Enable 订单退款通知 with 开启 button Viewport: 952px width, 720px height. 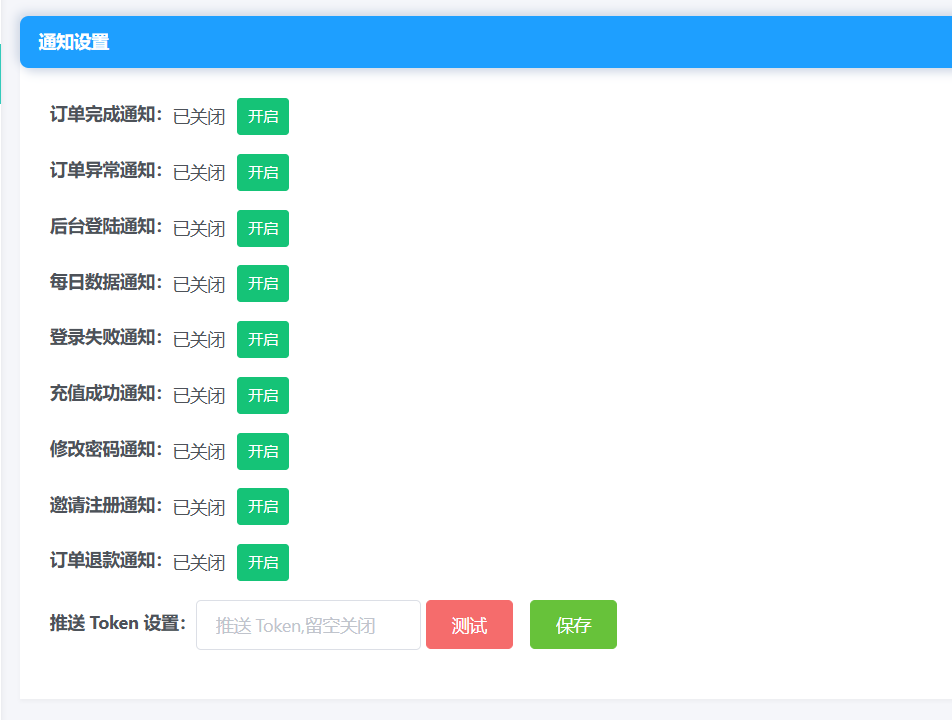click(262, 562)
